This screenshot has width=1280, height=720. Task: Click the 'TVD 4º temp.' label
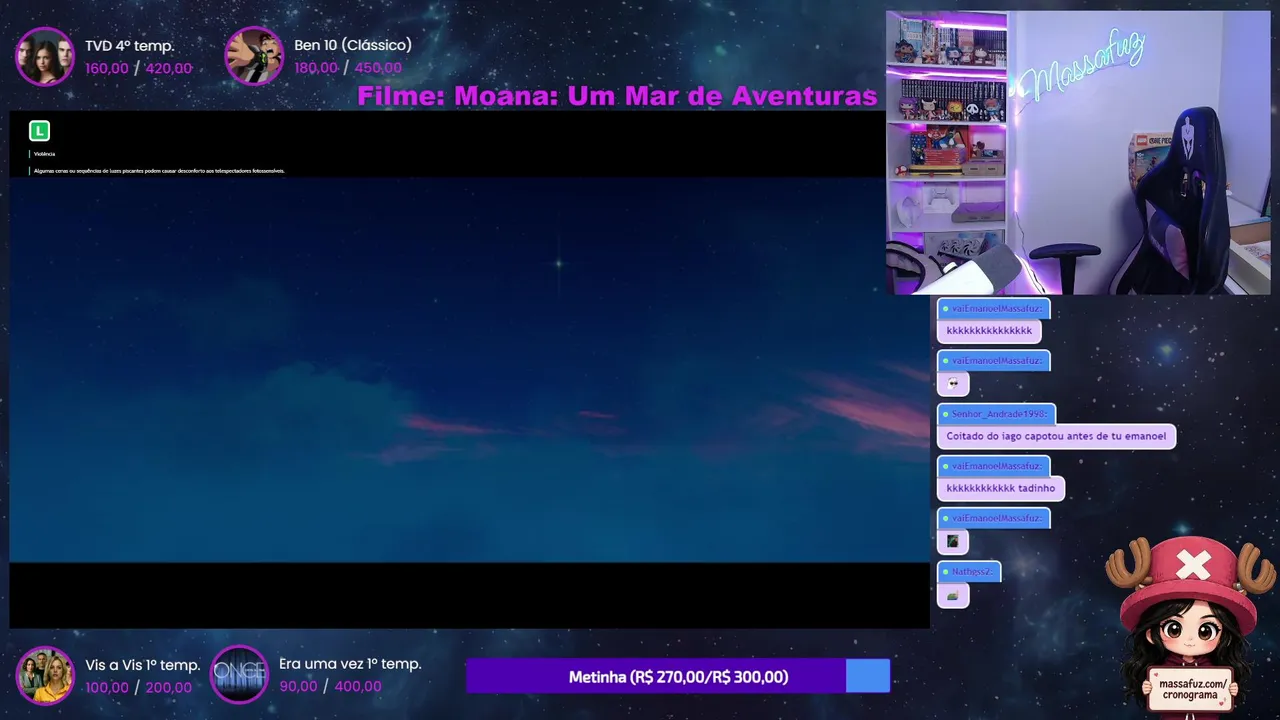click(130, 46)
